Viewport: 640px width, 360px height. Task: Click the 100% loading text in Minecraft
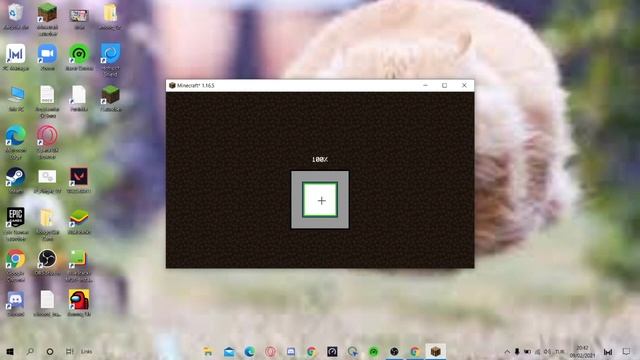pyautogui.click(x=320, y=160)
